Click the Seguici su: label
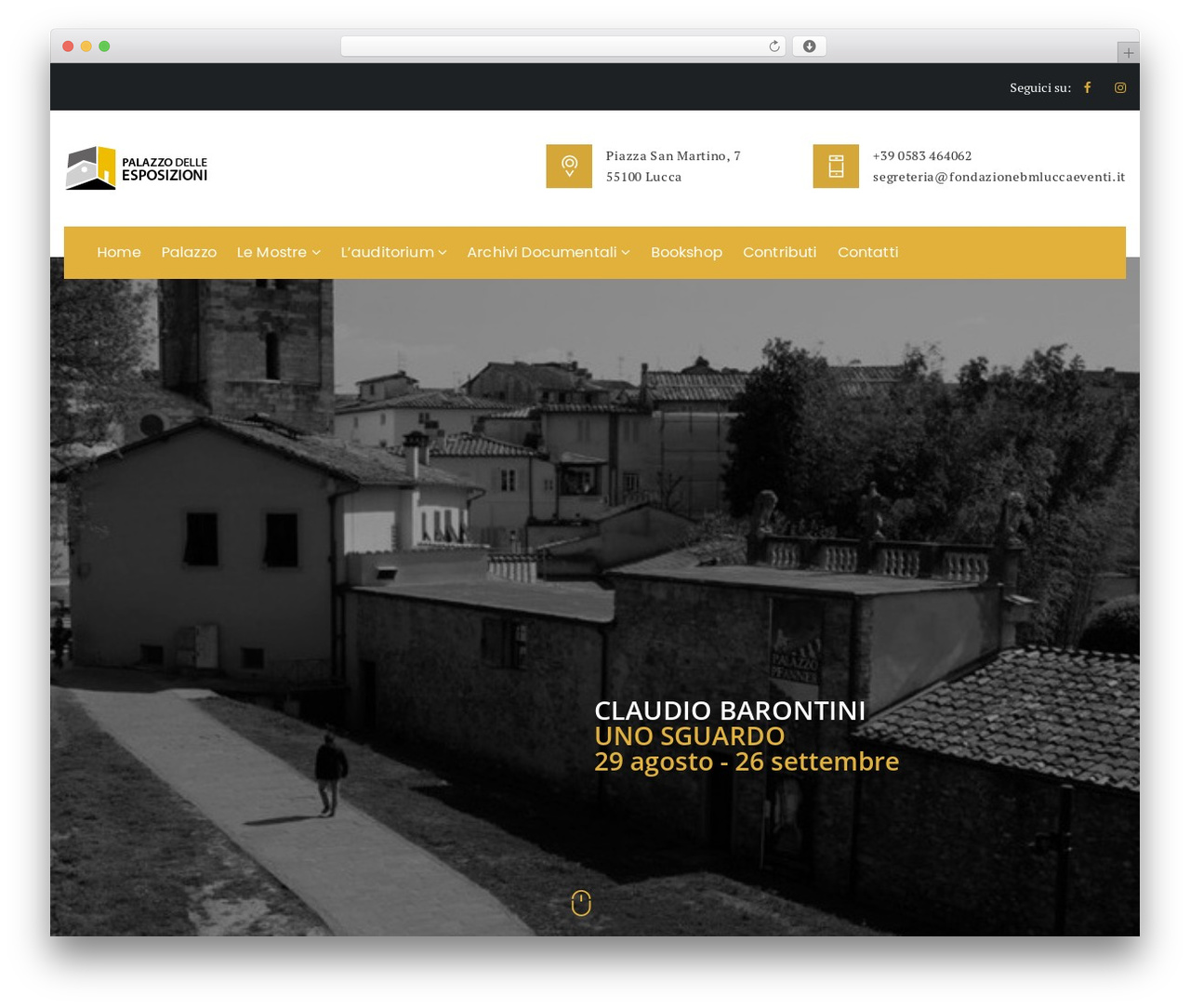1190x1008 pixels. point(1040,87)
